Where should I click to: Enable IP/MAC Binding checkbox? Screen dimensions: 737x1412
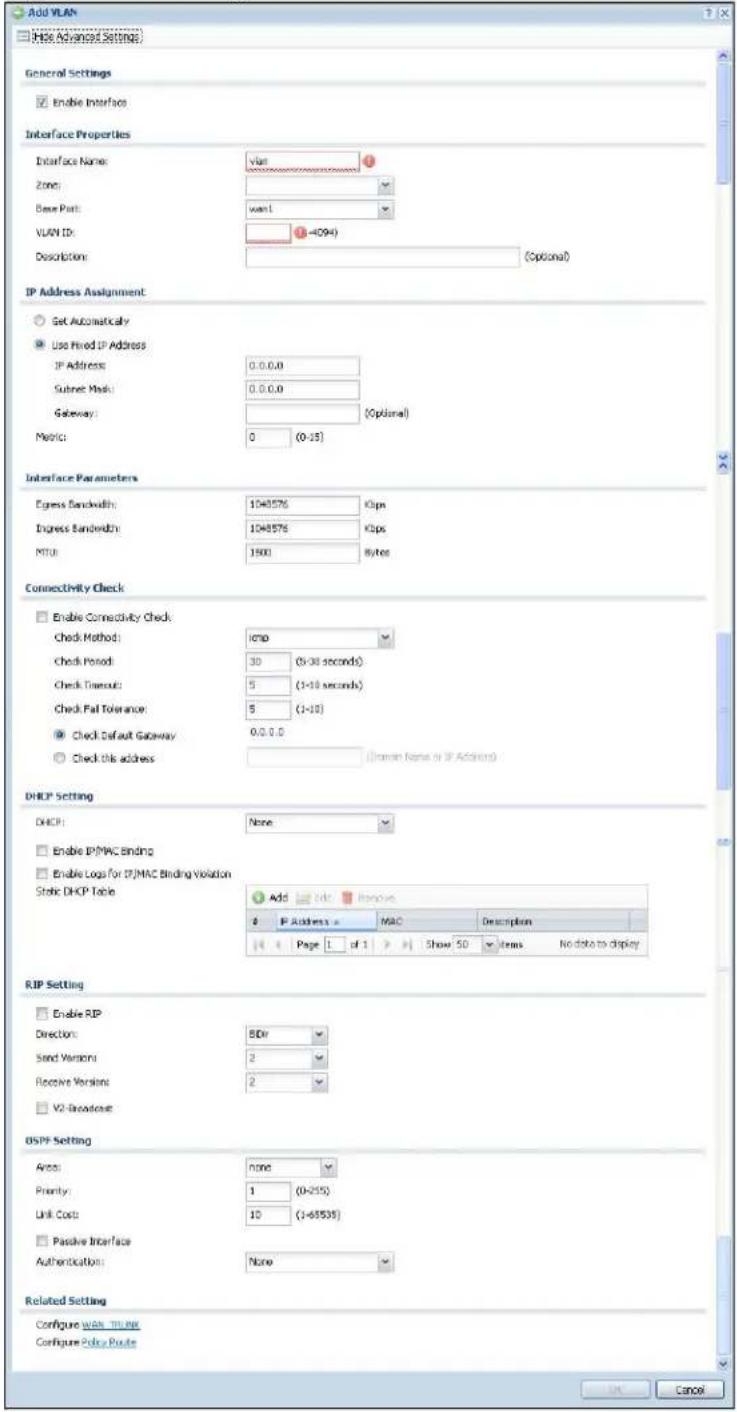41,849
